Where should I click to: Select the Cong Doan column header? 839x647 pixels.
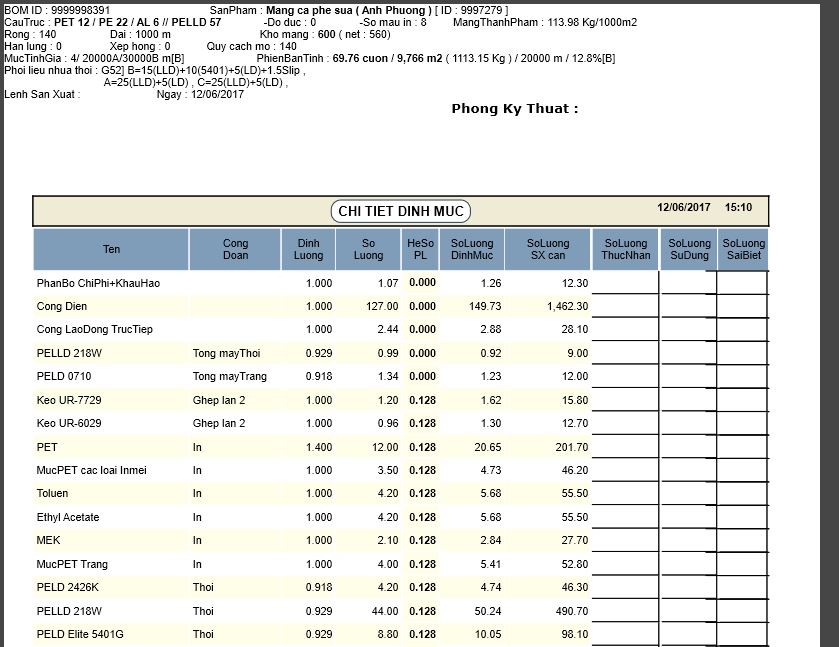click(235, 250)
